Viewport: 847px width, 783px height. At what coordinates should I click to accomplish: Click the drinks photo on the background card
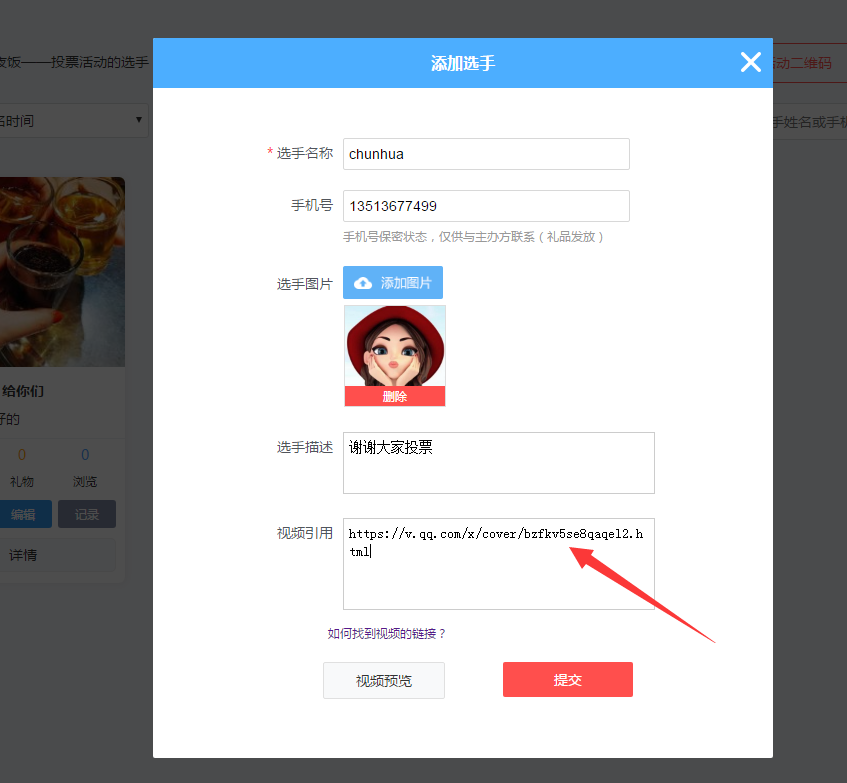coord(62,272)
